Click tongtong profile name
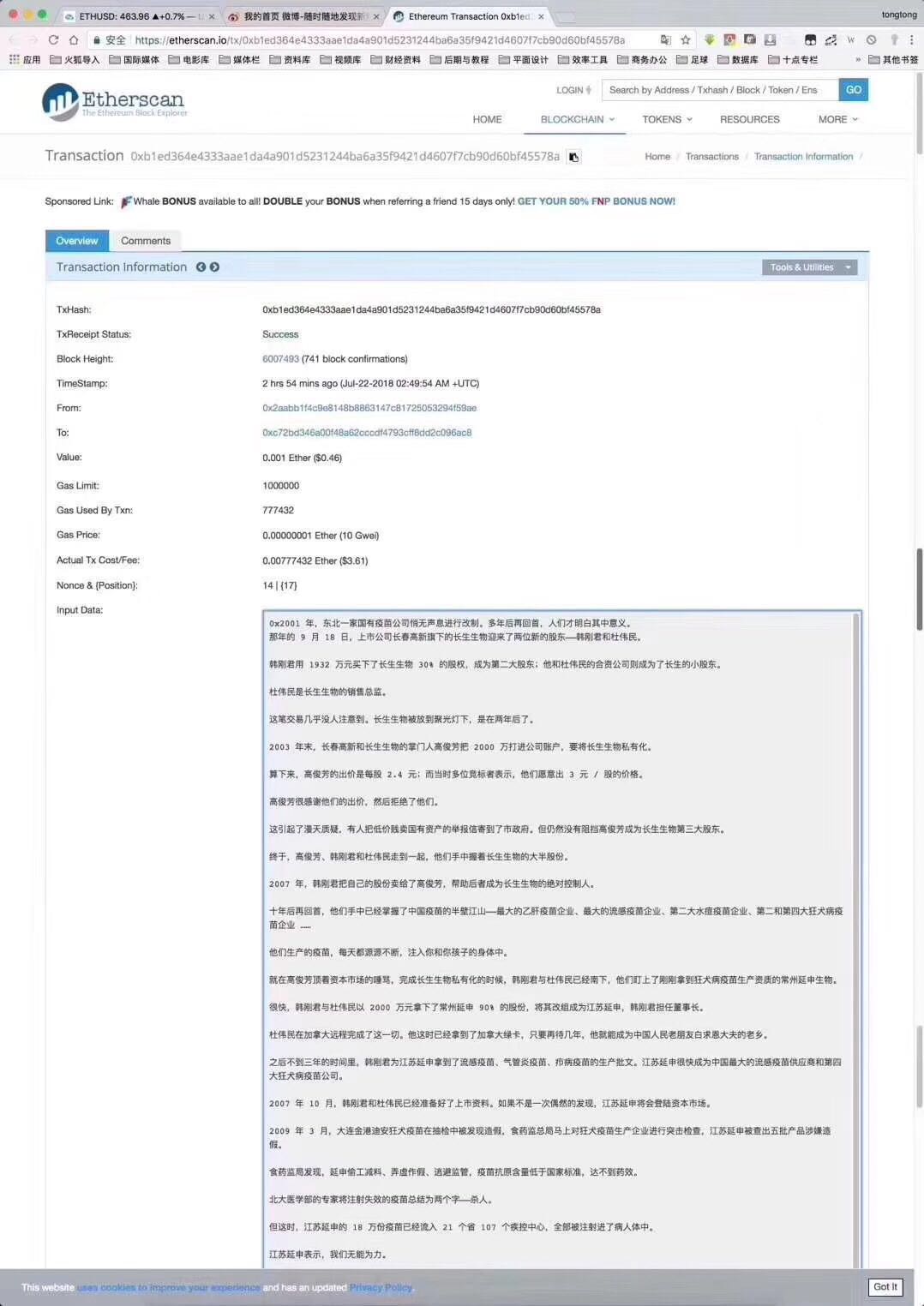924x1306 pixels. coord(899,15)
